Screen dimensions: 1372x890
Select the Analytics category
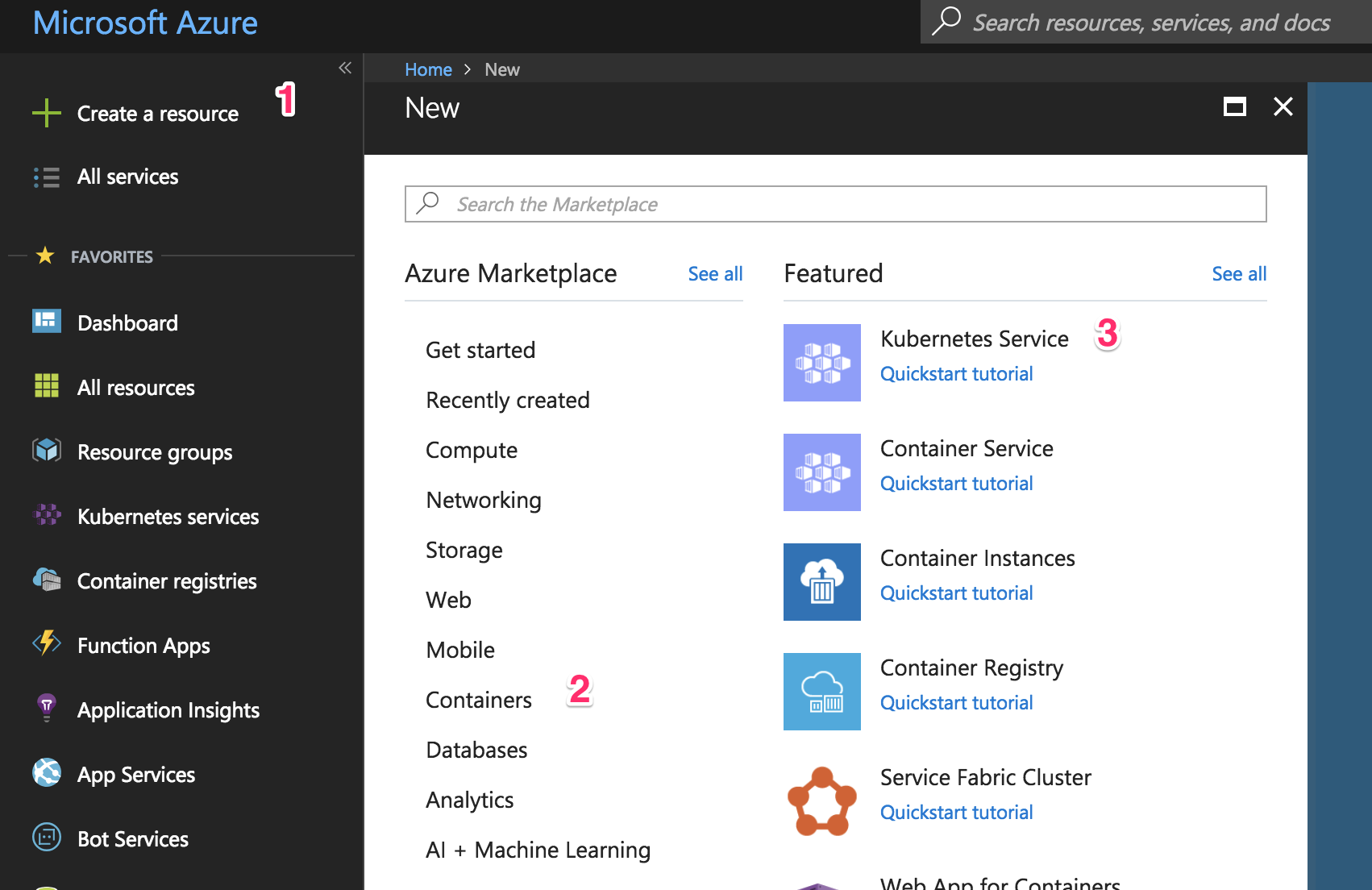470,800
